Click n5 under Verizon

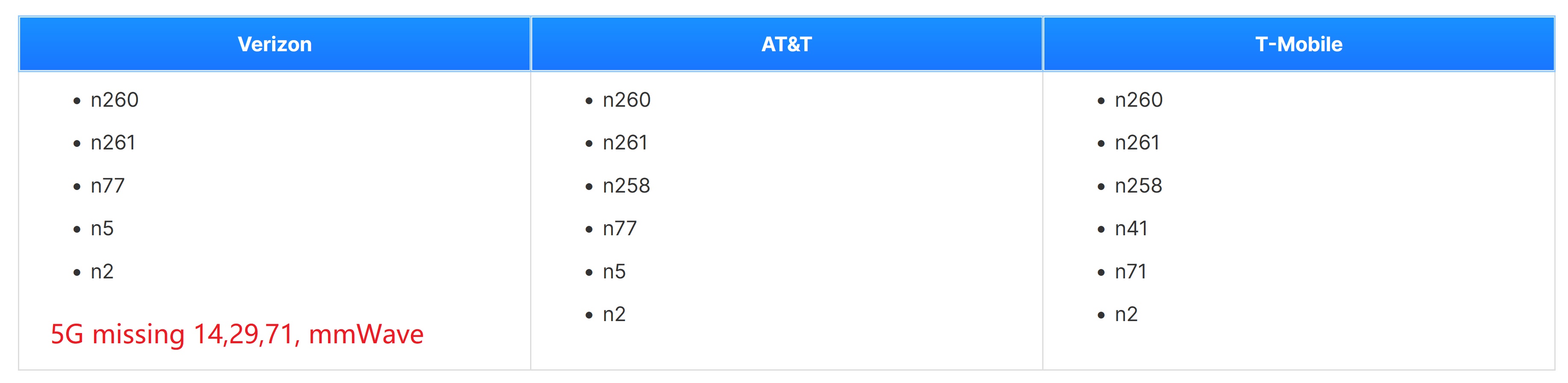[x=102, y=228]
